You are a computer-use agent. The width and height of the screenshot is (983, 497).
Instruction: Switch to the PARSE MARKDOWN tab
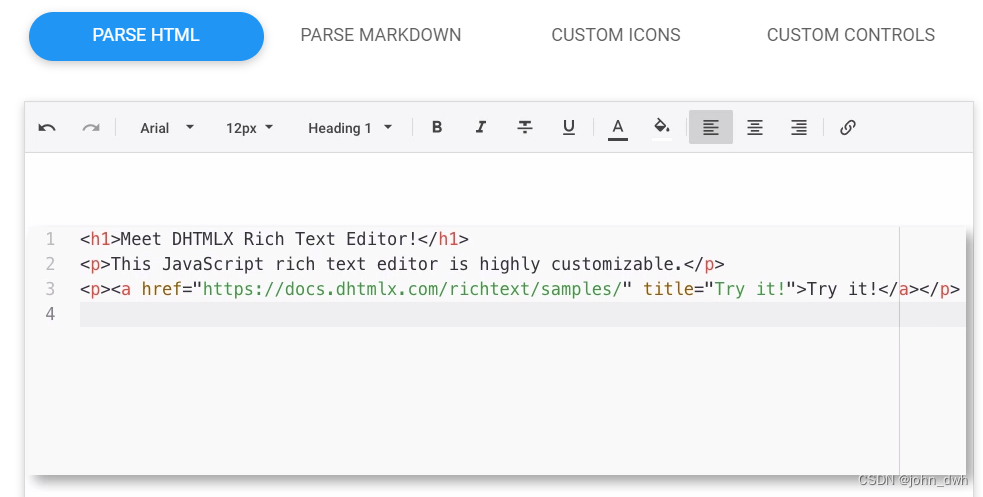point(381,35)
